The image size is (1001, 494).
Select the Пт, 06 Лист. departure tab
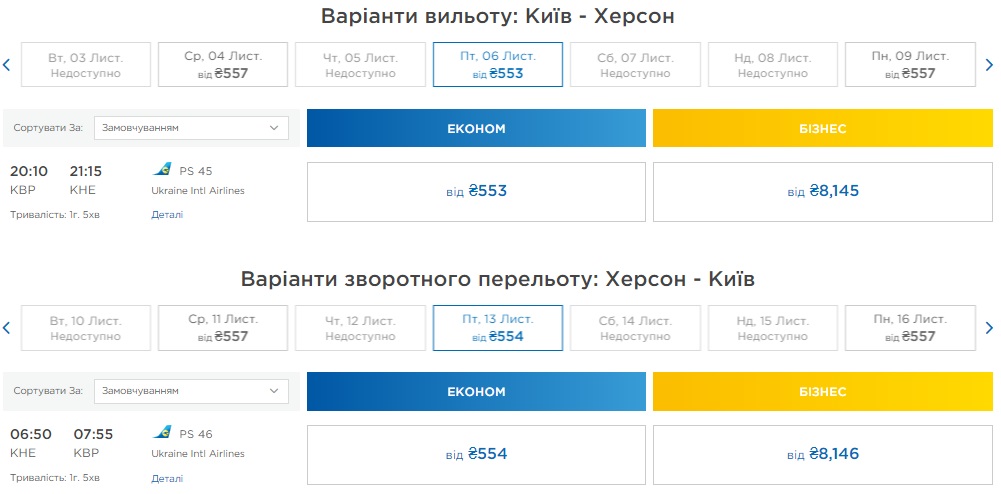click(498, 65)
